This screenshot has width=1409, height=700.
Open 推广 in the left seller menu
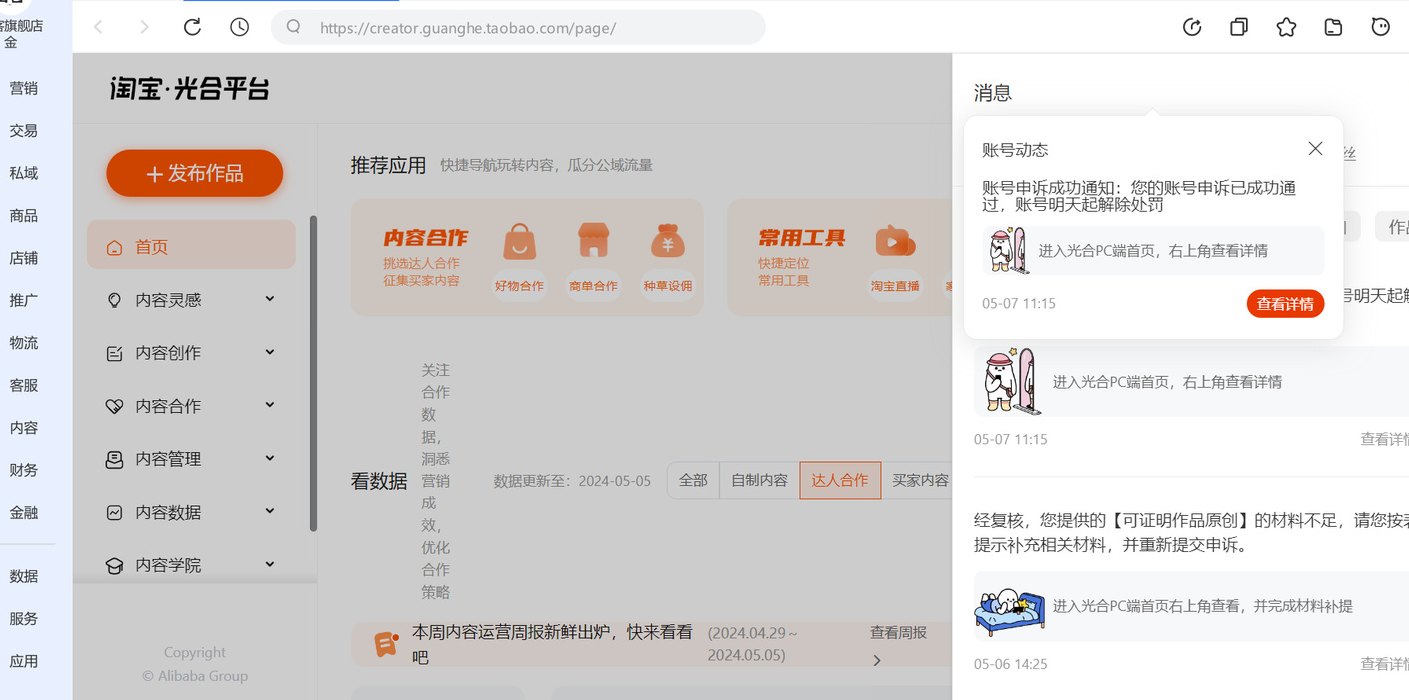[x=24, y=300]
